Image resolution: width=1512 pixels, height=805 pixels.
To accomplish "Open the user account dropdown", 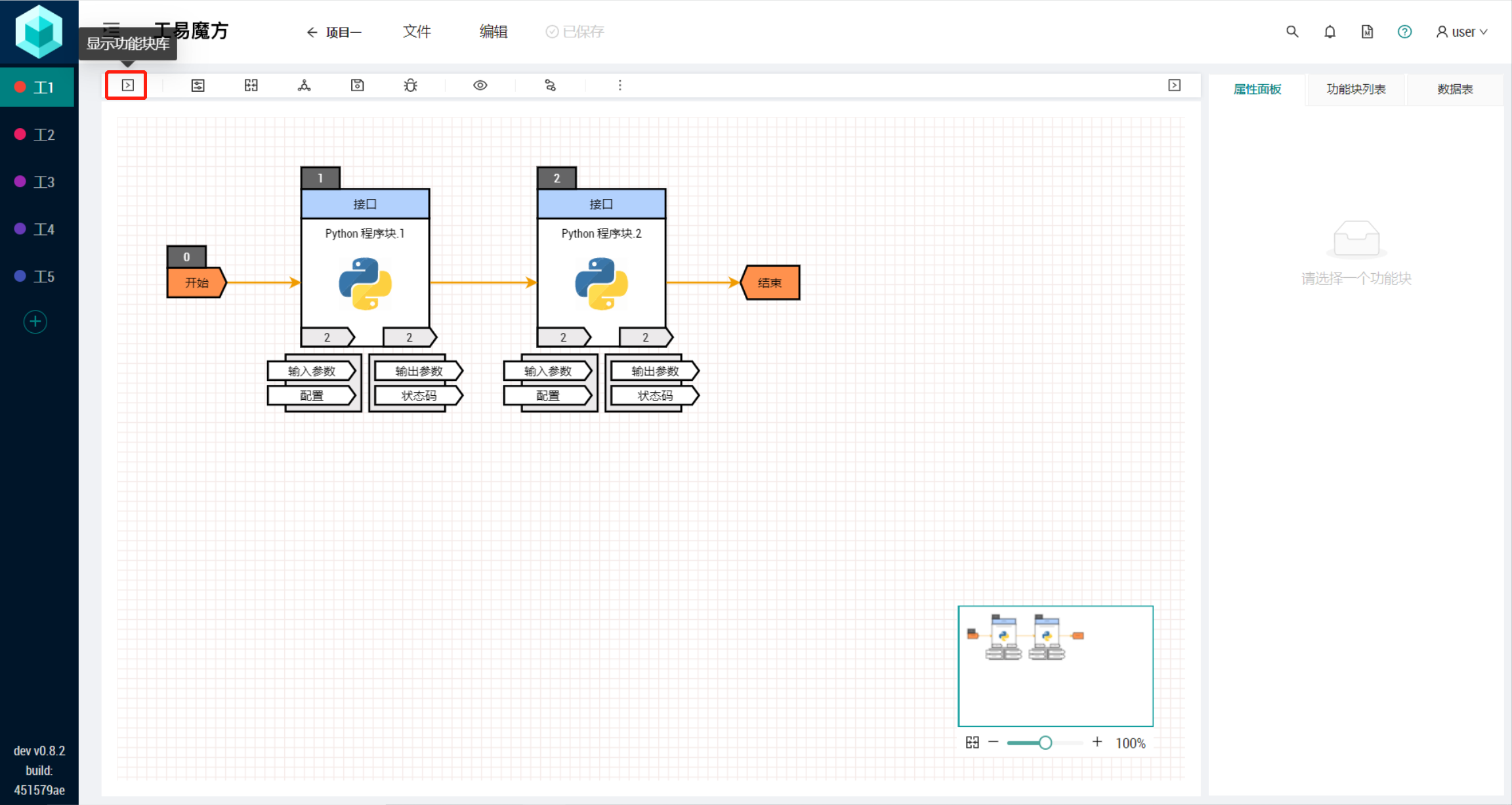I will tap(1461, 32).
